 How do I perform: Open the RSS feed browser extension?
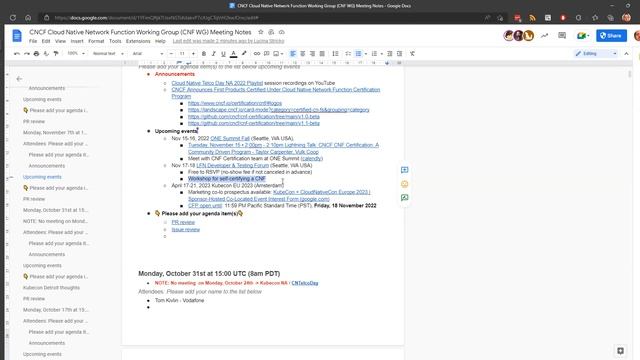tap(532, 18)
